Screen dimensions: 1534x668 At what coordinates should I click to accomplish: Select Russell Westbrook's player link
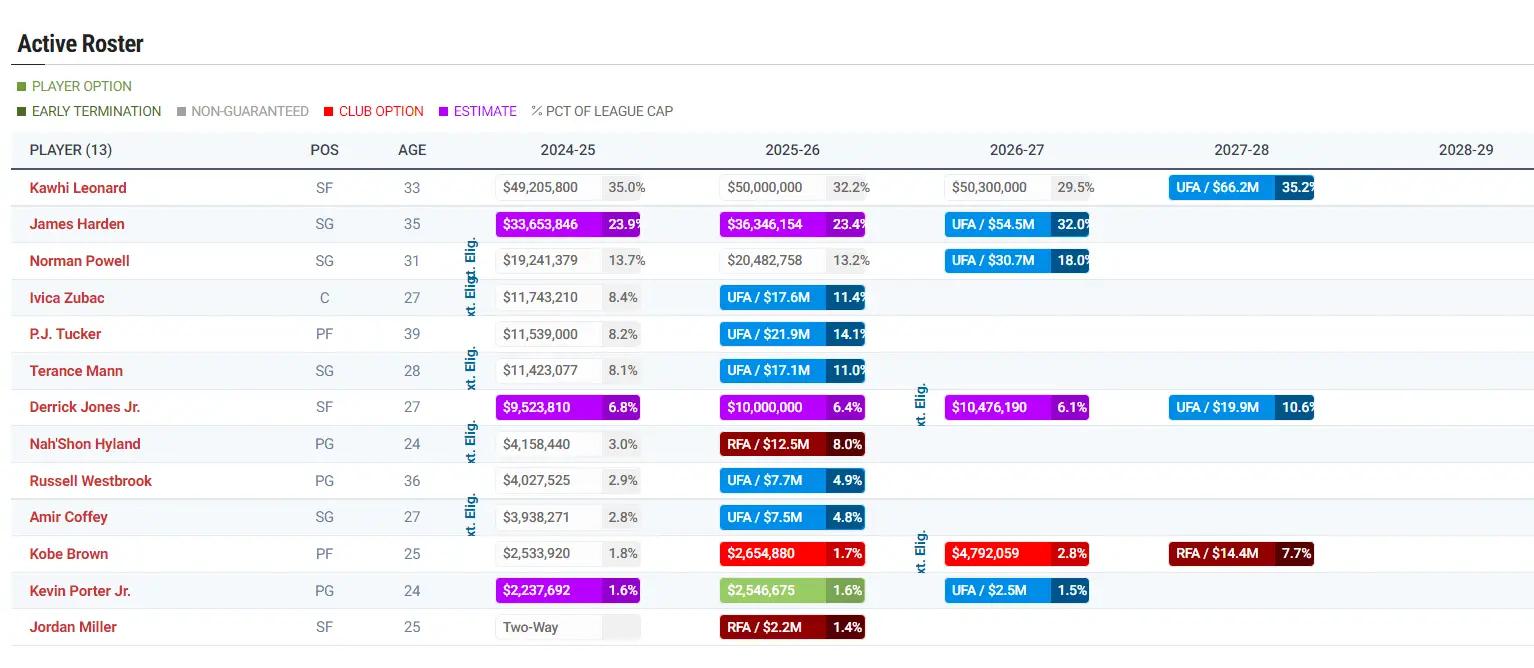pos(91,481)
